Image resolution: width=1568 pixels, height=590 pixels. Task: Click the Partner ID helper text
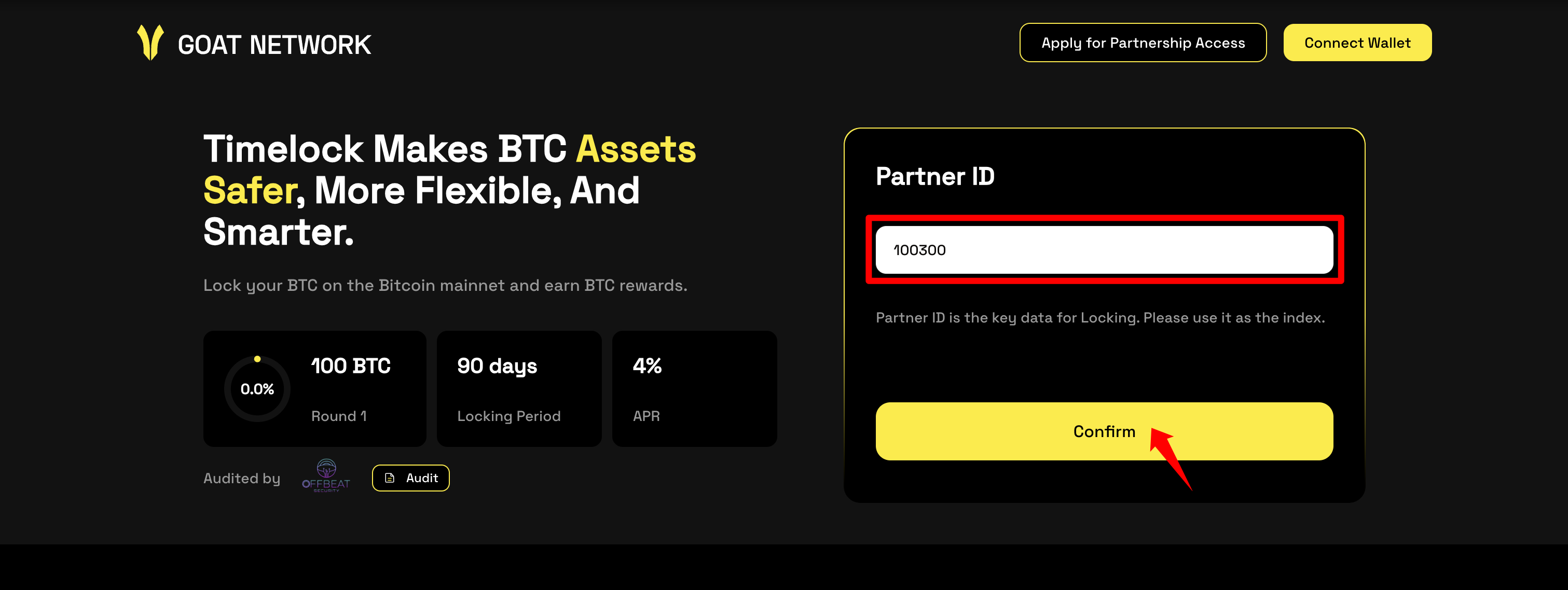click(1100, 317)
